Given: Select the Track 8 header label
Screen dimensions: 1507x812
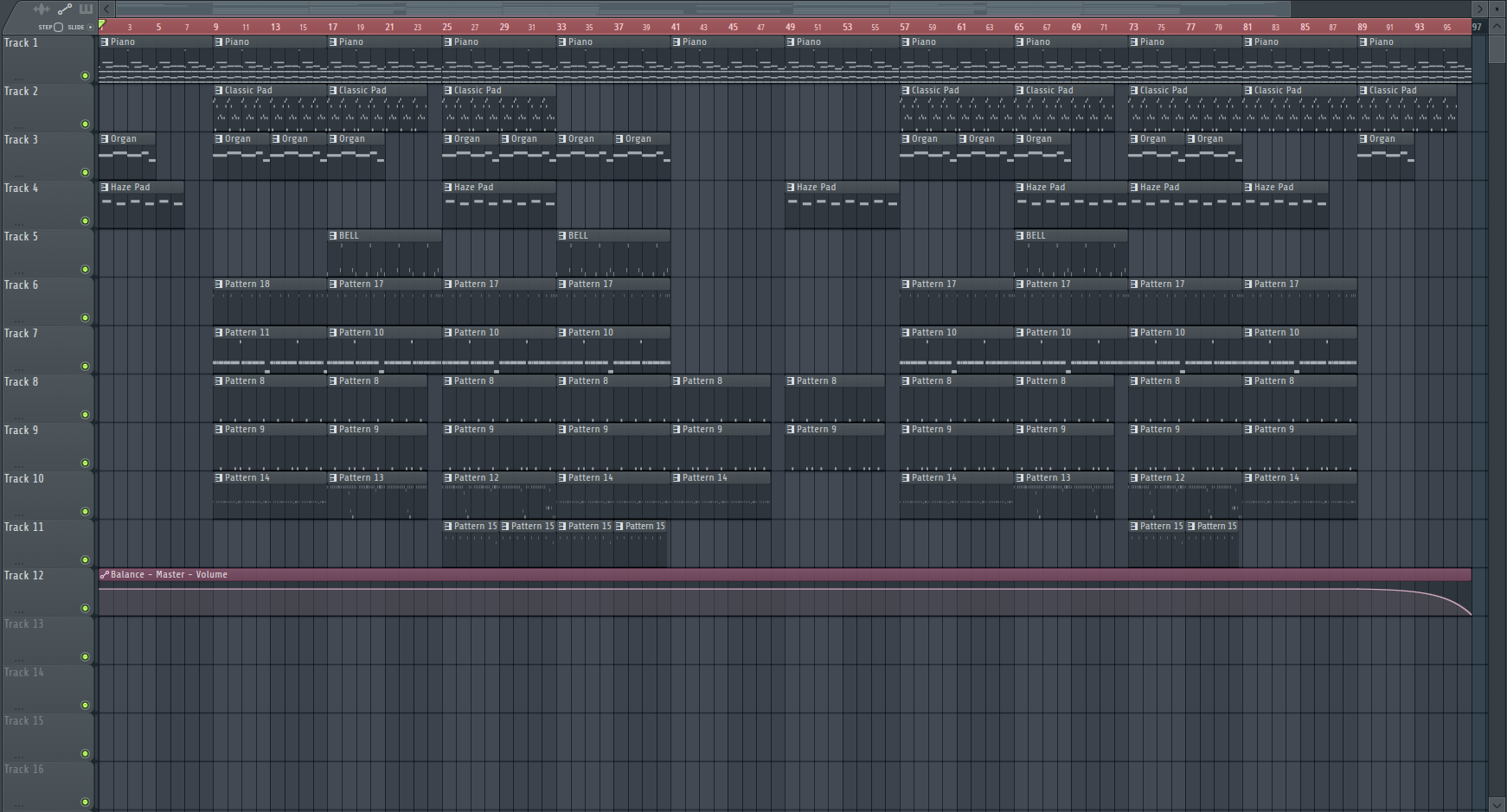Looking at the screenshot, I should tap(21, 381).
